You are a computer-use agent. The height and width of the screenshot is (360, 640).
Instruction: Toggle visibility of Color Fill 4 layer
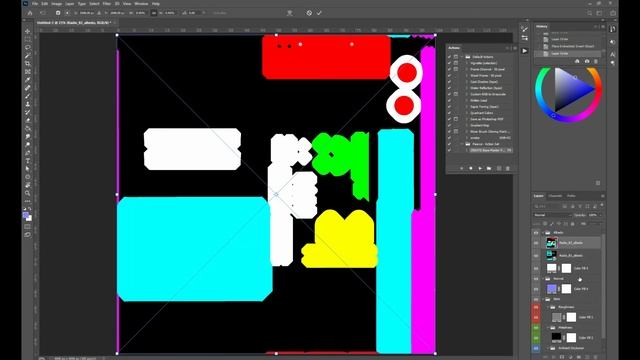click(536, 289)
